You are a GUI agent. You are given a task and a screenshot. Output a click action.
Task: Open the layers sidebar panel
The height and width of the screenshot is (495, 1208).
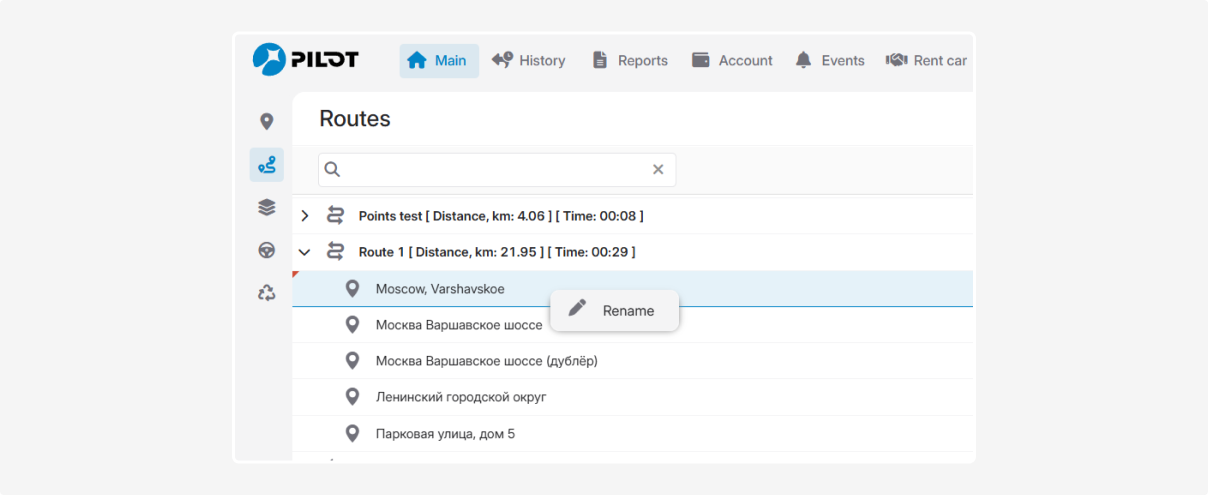[x=266, y=207]
